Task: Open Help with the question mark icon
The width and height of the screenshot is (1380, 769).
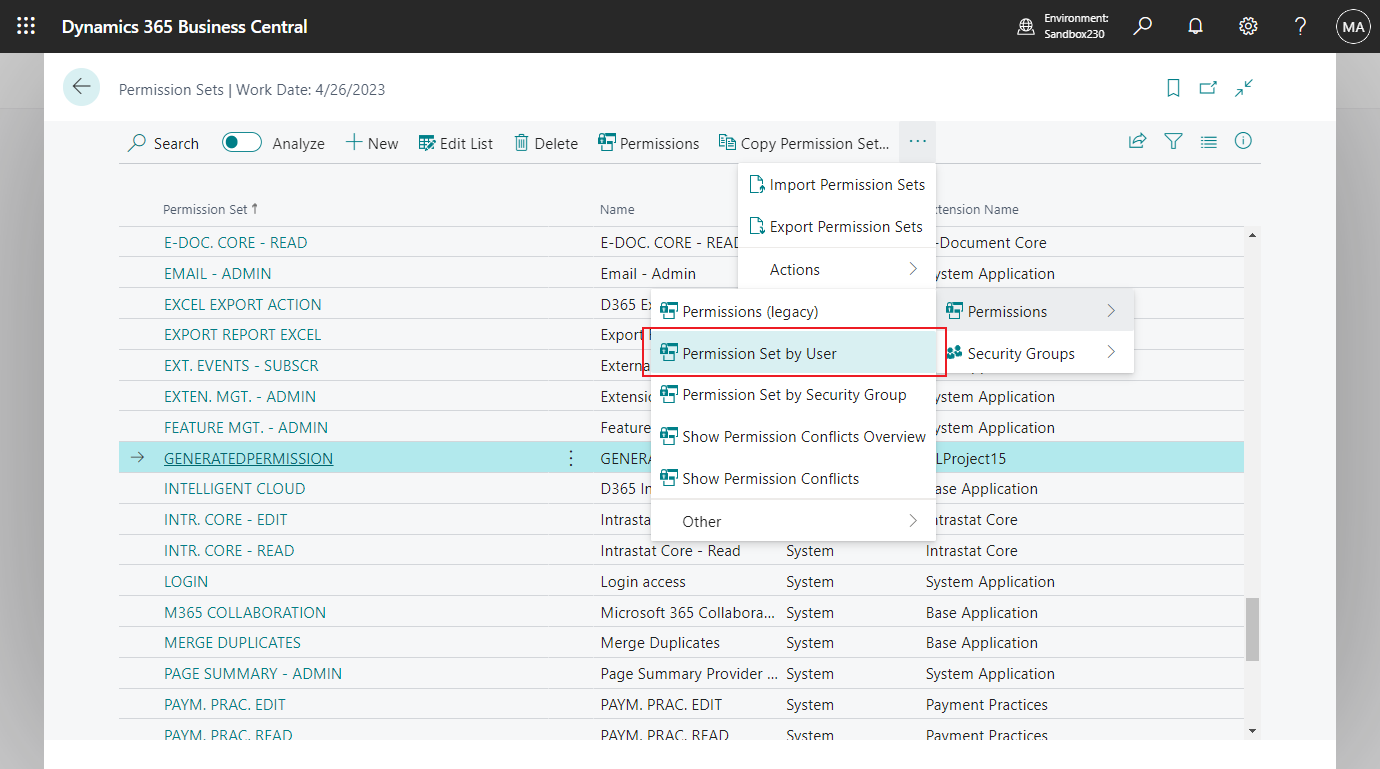Action: 1300,26
